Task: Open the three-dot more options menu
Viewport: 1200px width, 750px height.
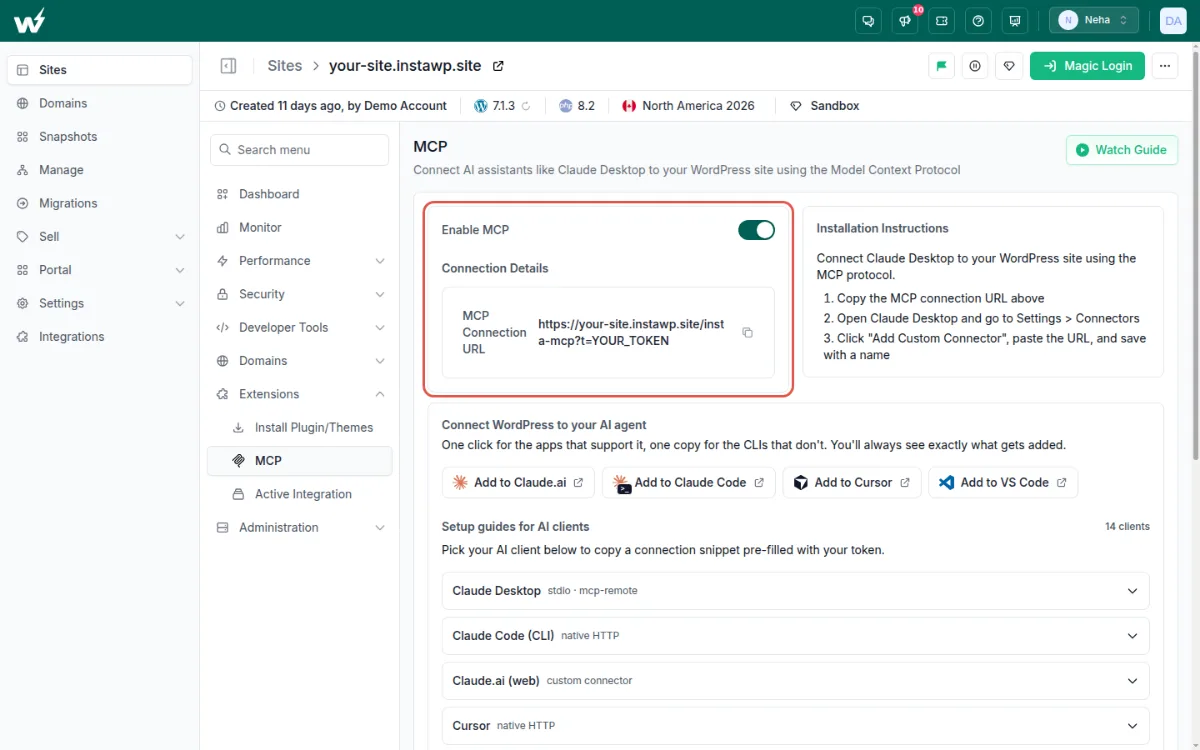Action: click(1164, 66)
